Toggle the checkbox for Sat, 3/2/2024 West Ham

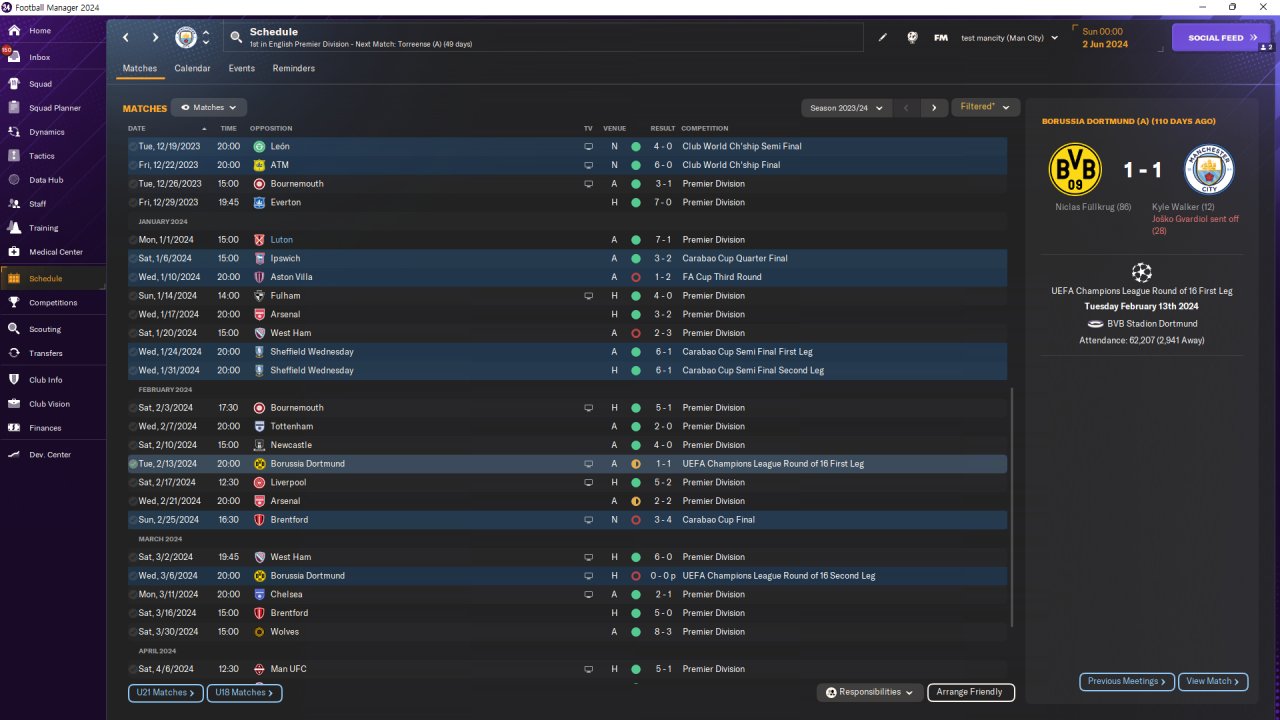[x=133, y=557]
